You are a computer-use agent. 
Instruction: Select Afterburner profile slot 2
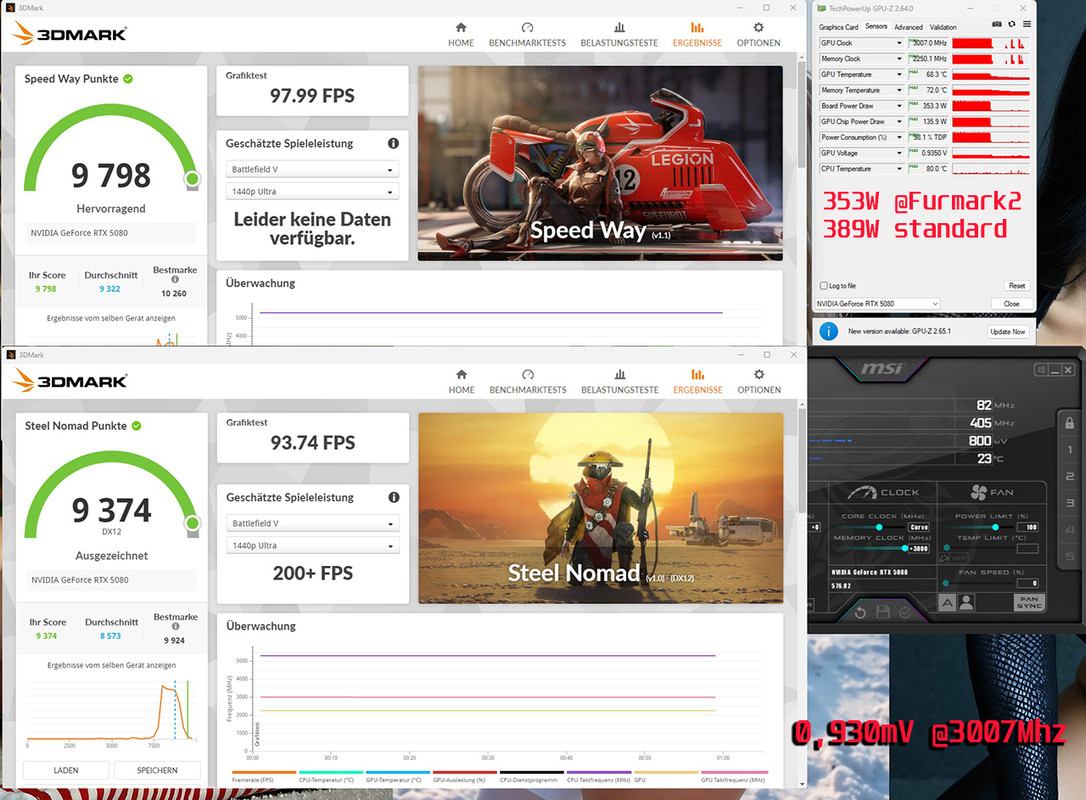click(x=1069, y=476)
